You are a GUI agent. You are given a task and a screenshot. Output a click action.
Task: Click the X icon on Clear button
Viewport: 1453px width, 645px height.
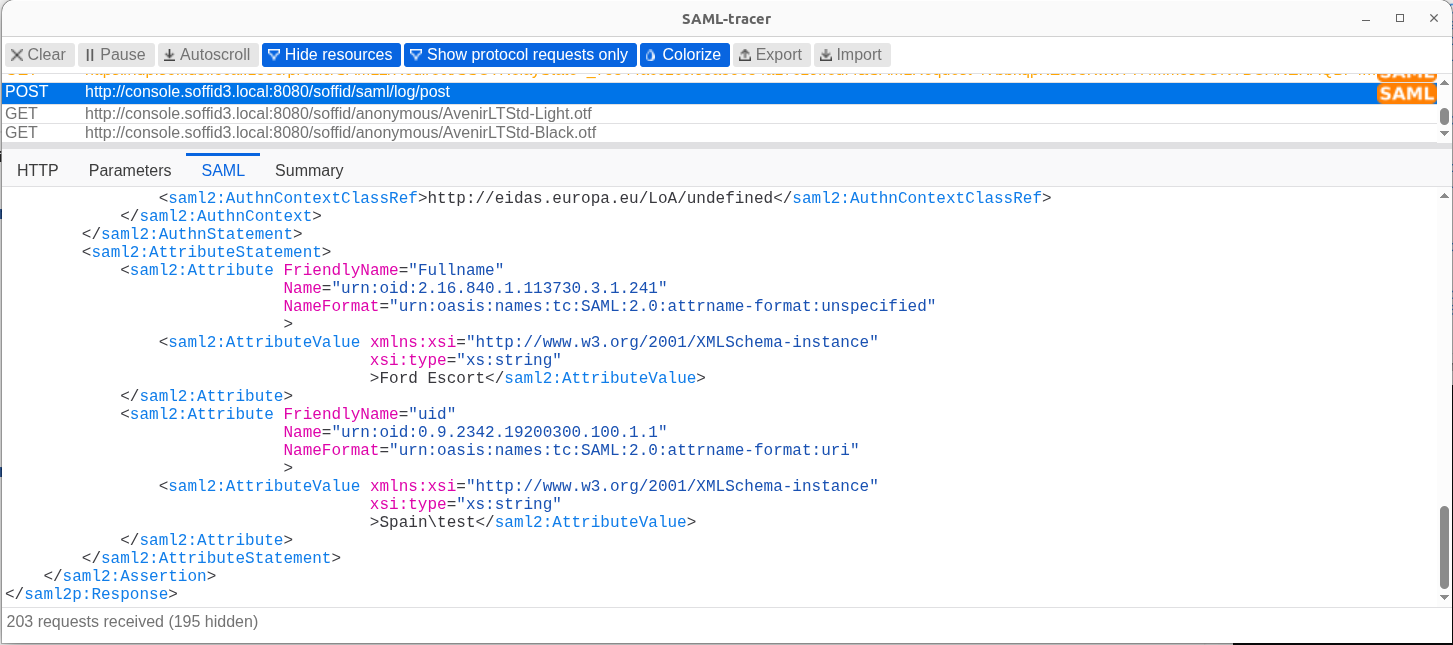click(17, 55)
